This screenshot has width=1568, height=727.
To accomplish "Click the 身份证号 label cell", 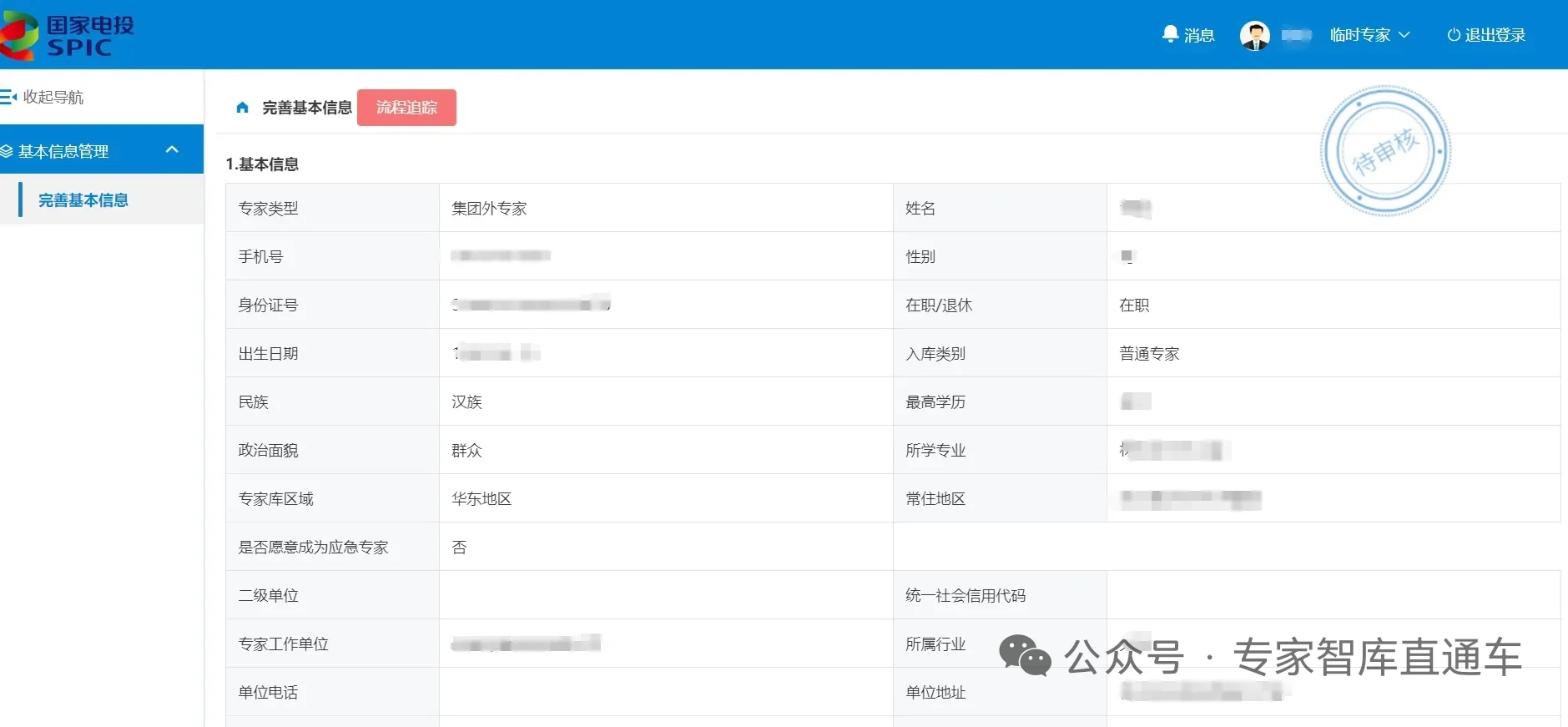I will tap(332, 305).
